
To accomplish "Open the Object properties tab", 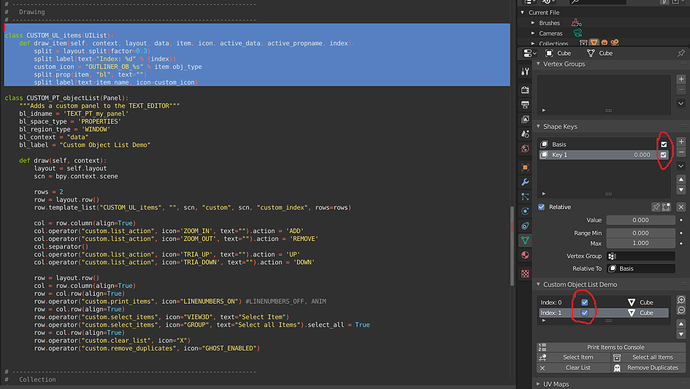I will [525, 167].
